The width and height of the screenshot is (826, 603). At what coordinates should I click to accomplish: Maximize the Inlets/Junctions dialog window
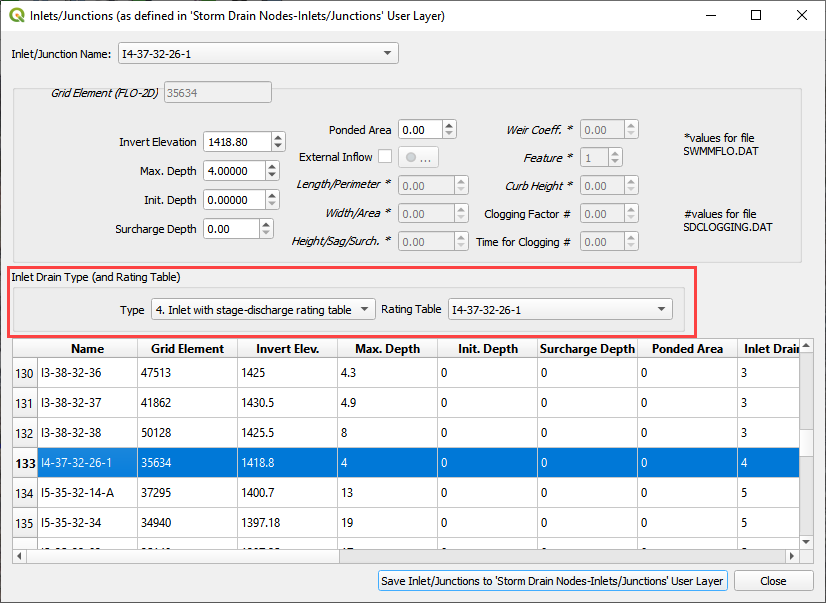click(756, 16)
